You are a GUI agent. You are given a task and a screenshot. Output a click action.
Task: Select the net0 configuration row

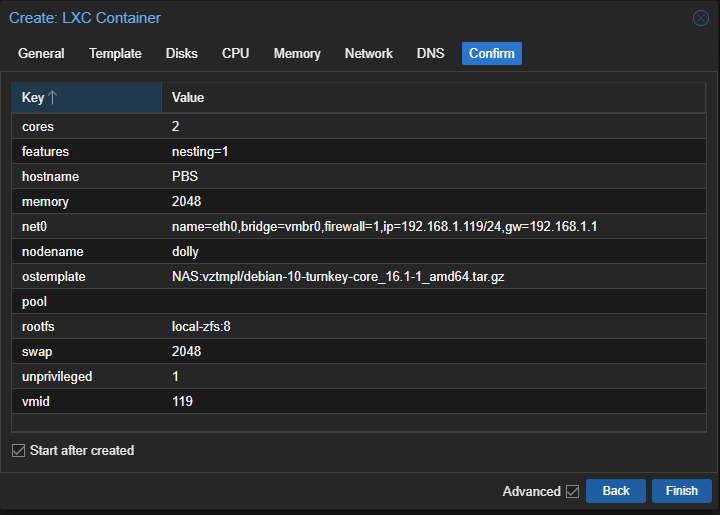[x=359, y=226]
